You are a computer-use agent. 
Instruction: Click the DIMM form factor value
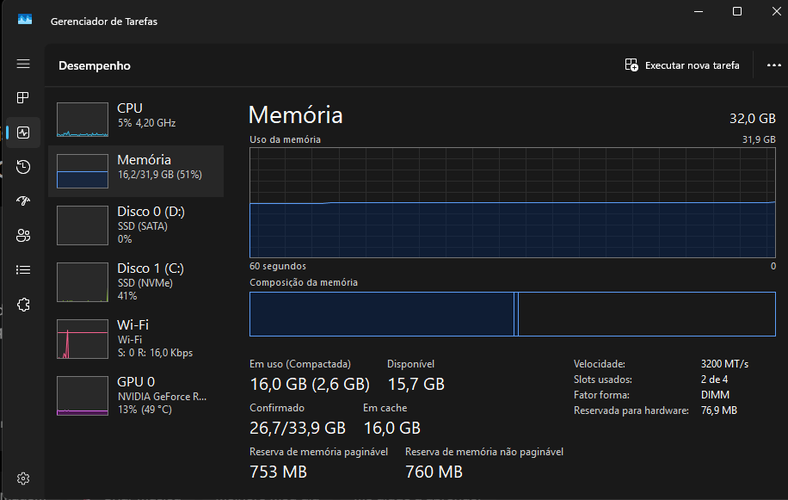pyautogui.click(x=715, y=395)
